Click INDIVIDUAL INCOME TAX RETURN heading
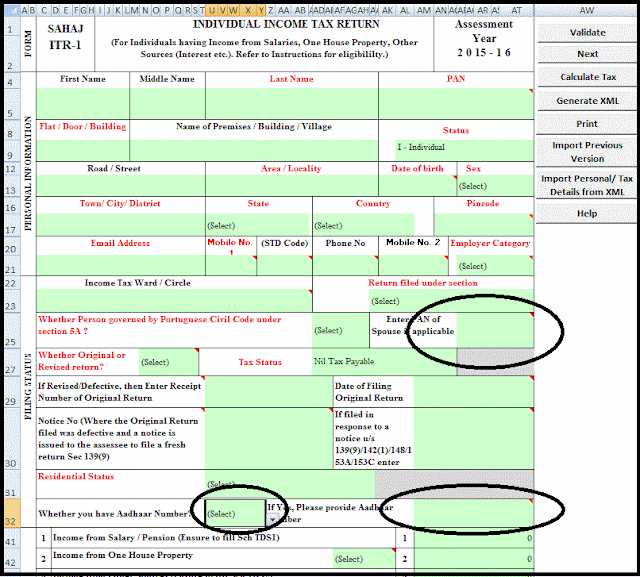Screen dimensions: 640x577 point(286,24)
